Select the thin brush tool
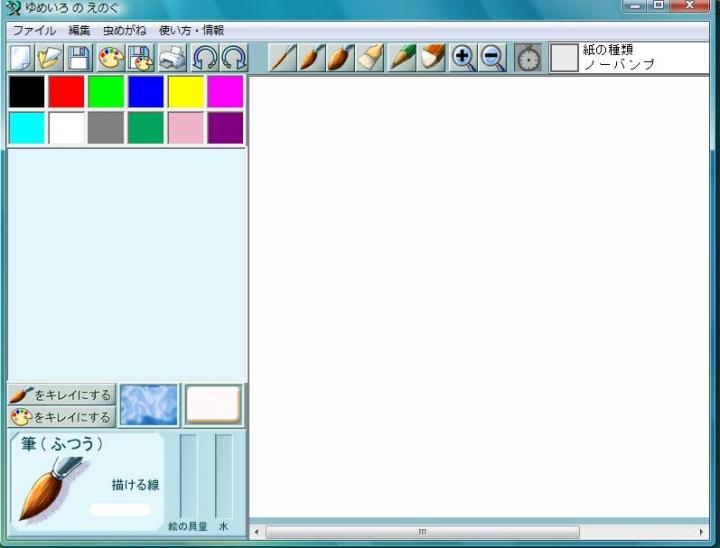This screenshot has width=720, height=548. pyautogui.click(x=283, y=58)
